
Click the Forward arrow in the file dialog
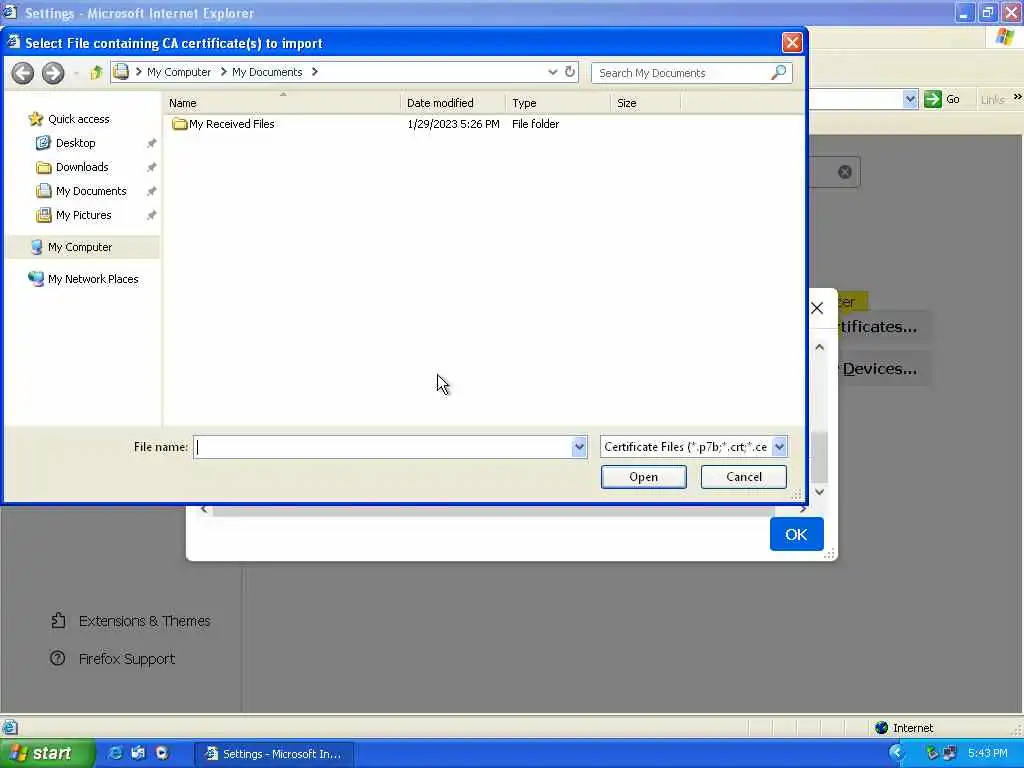click(53, 72)
